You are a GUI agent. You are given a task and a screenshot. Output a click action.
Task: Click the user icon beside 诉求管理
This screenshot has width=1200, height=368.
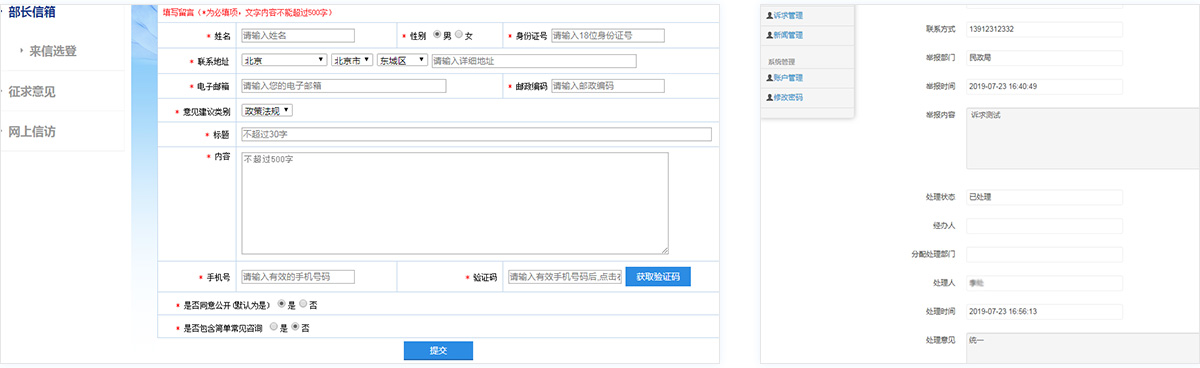point(770,16)
